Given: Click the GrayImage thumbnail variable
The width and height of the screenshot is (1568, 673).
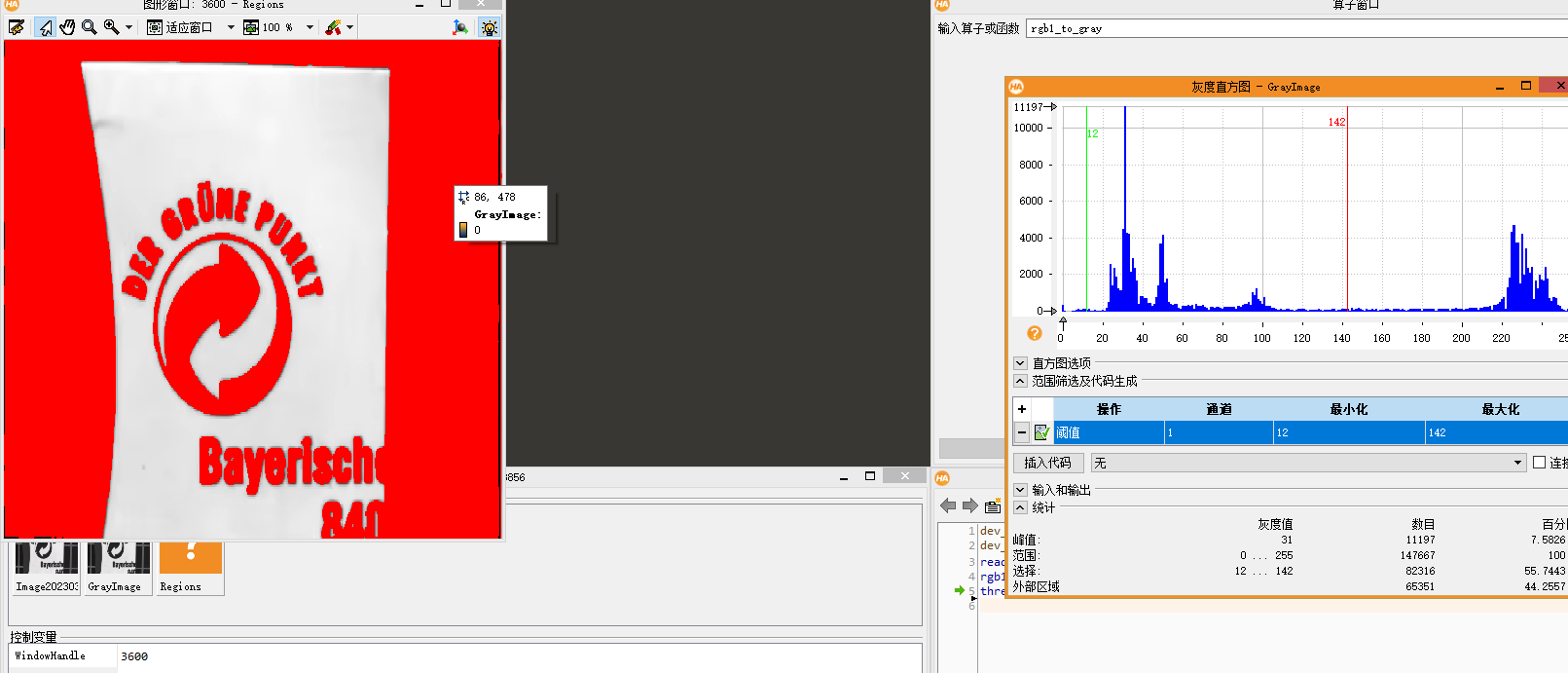Looking at the screenshot, I should click(x=118, y=567).
